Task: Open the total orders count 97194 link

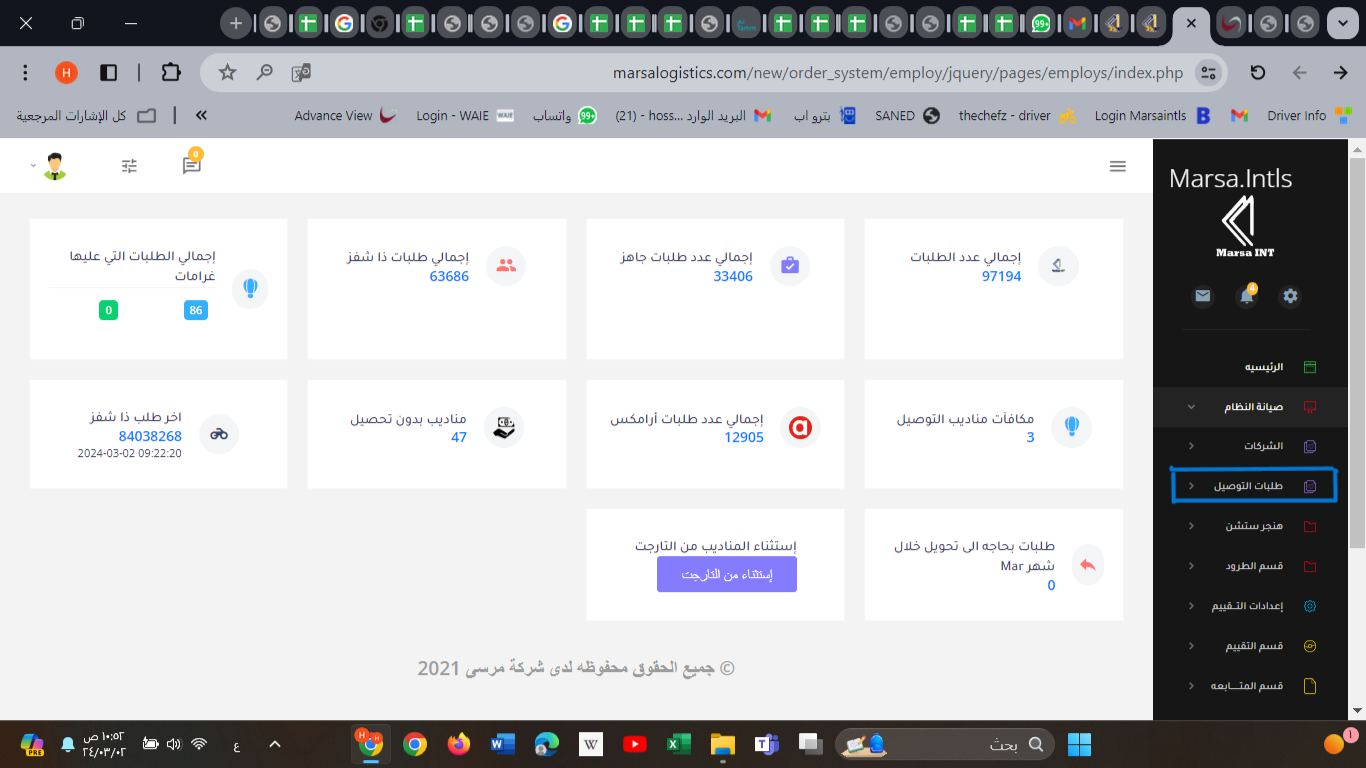Action: coord(1001,276)
